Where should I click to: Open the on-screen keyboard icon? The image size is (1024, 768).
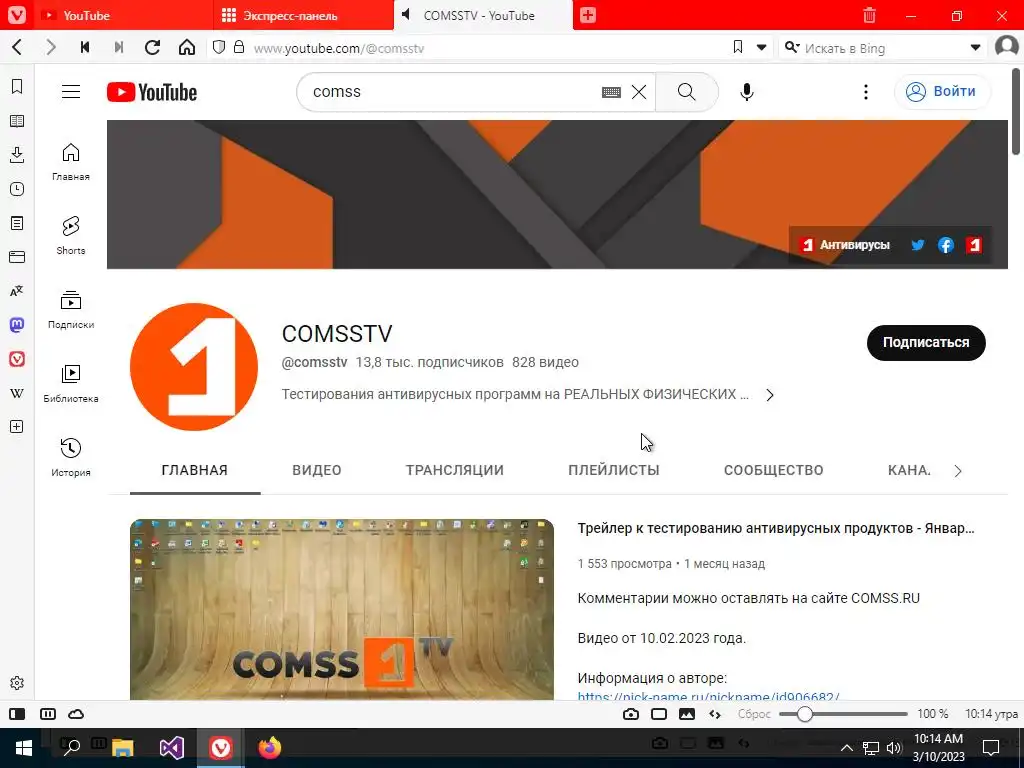(x=611, y=92)
